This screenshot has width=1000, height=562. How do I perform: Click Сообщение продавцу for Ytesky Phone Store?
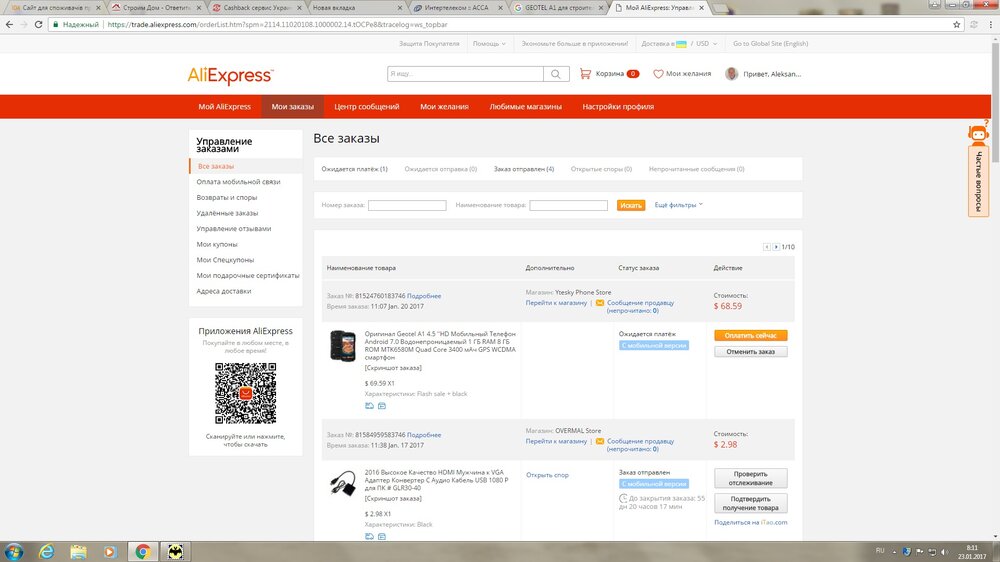point(640,307)
